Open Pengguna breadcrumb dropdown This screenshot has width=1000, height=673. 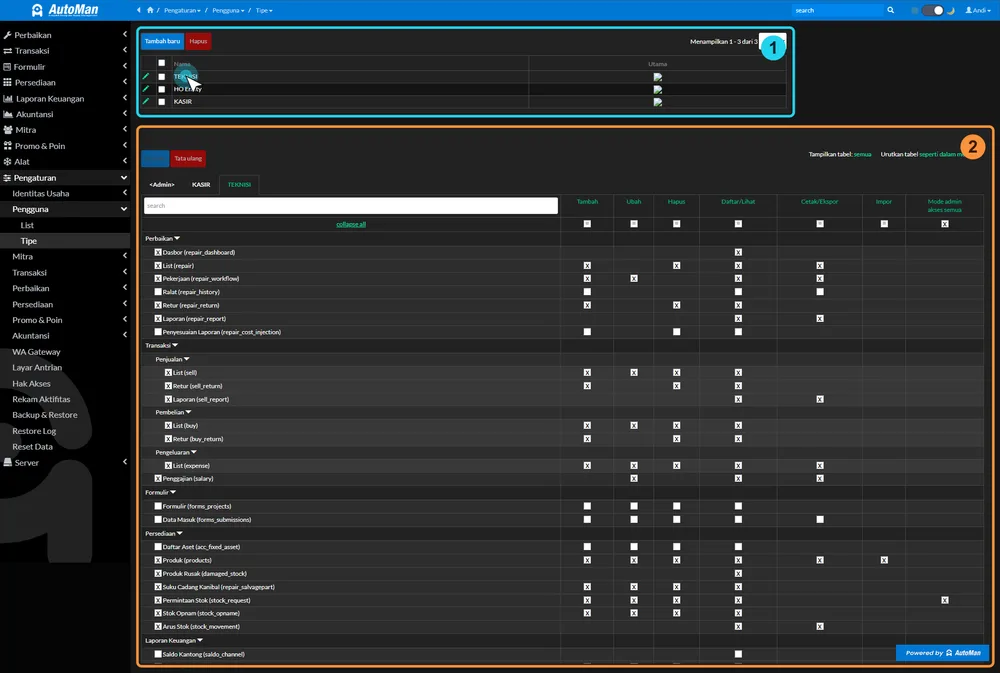click(228, 10)
